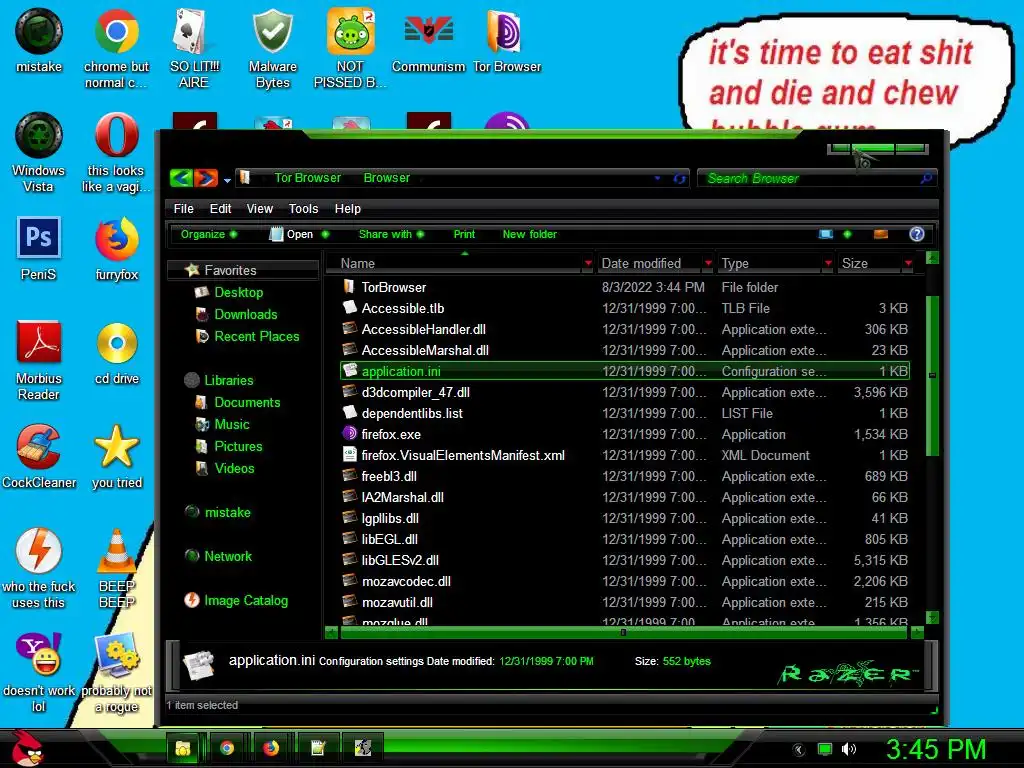Open the views options dropdown arrow in the toolbar
This screenshot has height=768, width=1024.
(x=847, y=234)
